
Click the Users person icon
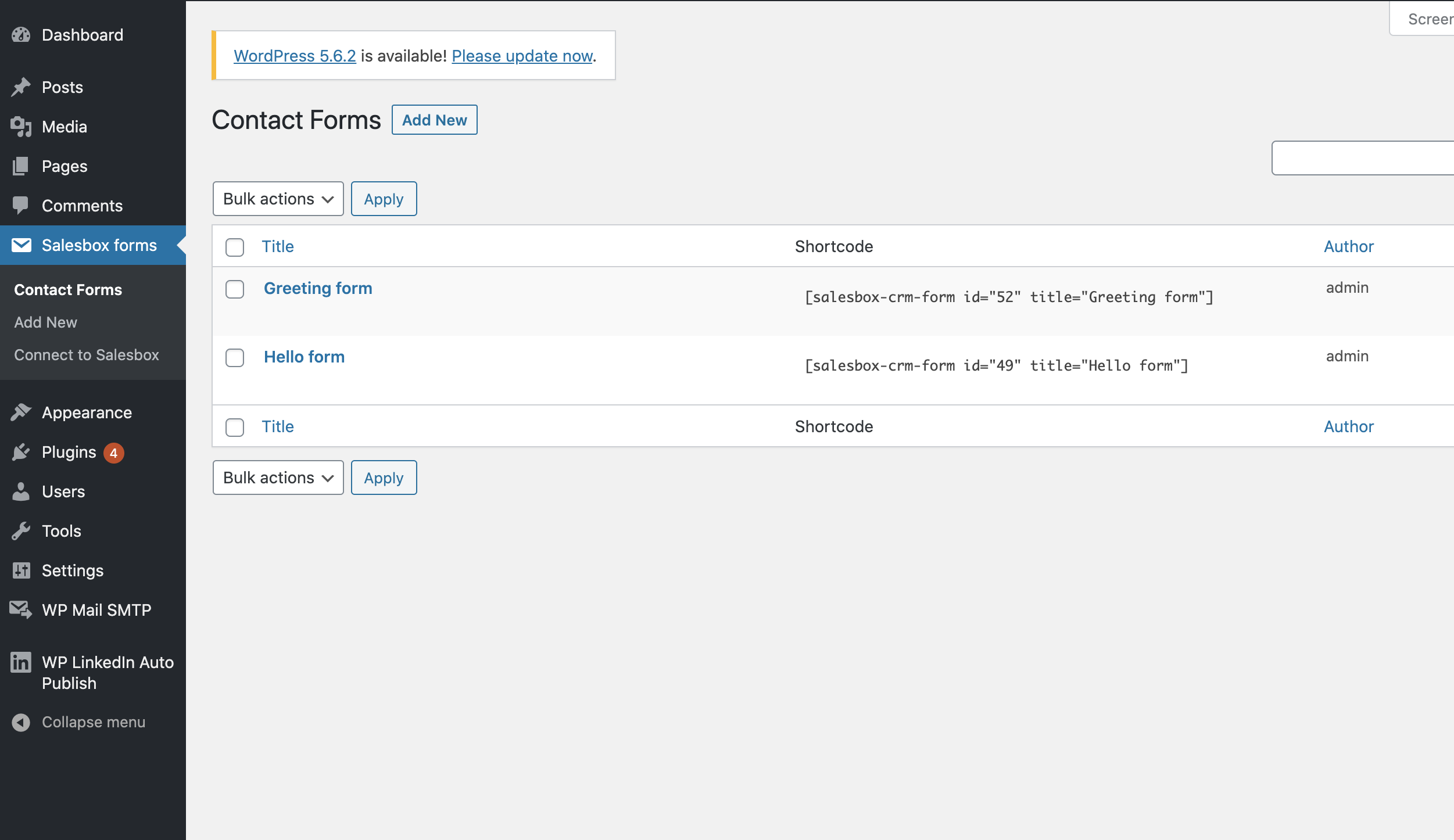pos(21,491)
